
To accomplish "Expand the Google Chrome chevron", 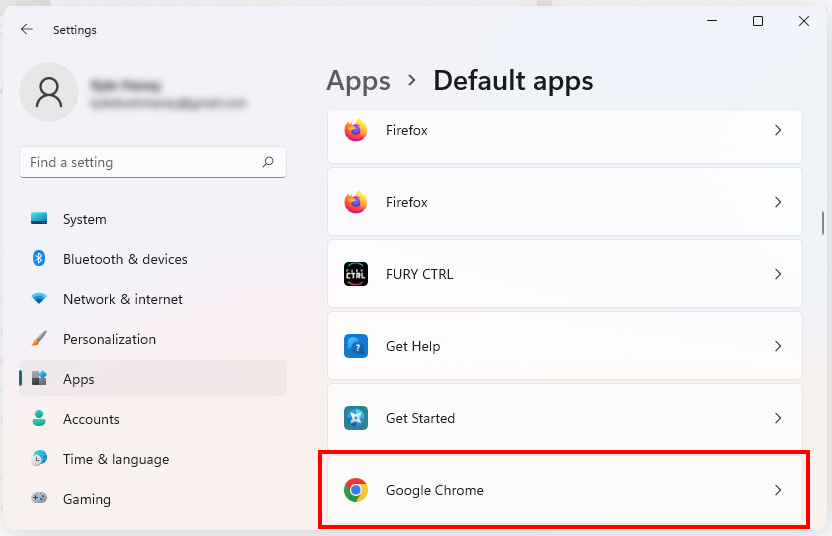I will 778,490.
